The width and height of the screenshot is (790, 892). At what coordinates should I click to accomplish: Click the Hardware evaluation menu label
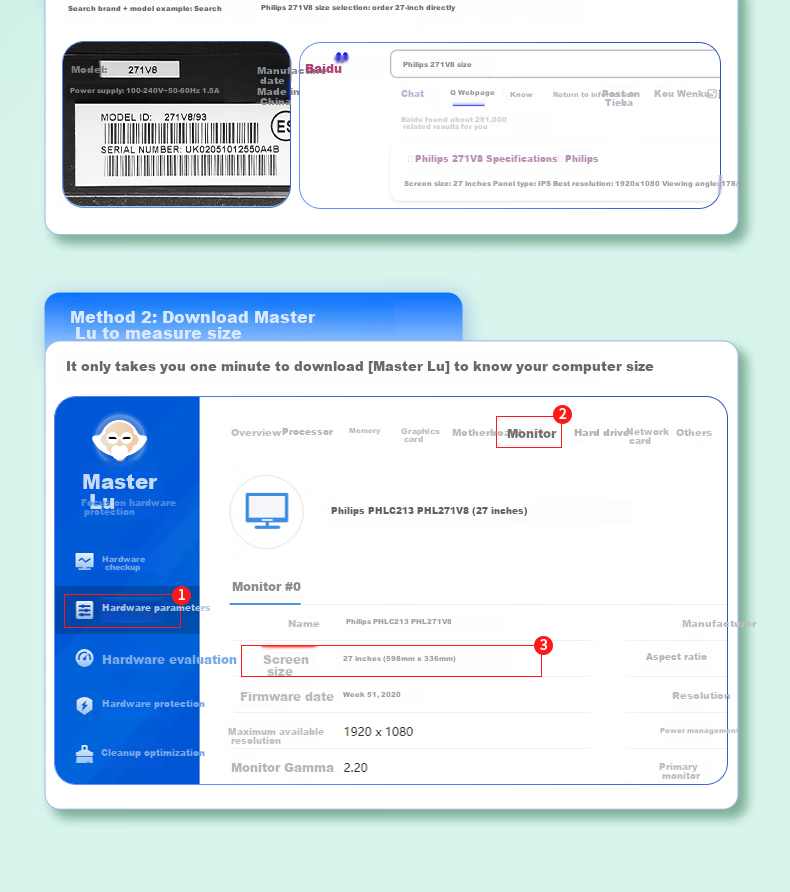tap(169, 659)
